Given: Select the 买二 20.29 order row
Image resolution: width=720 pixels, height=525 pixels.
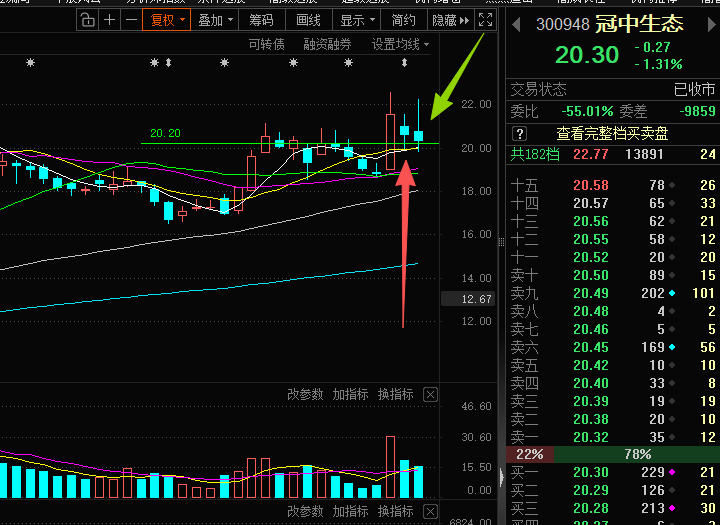Looking at the screenshot, I should (613, 490).
